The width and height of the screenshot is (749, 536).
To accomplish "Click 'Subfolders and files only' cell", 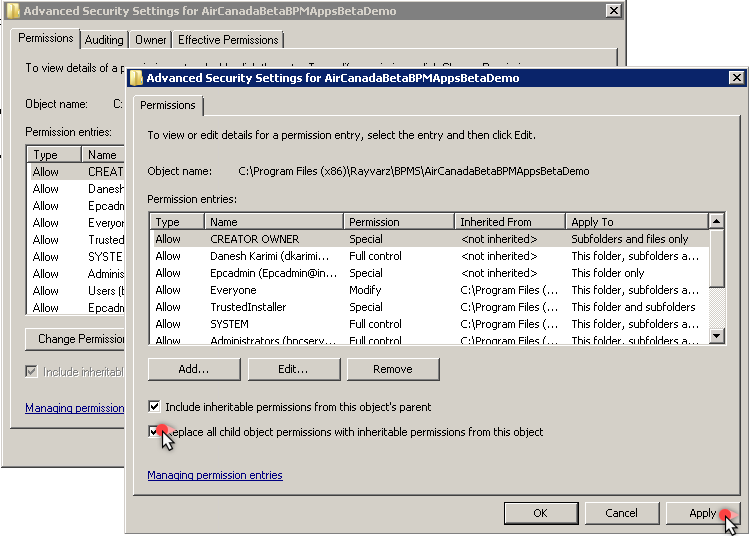I will [x=630, y=239].
